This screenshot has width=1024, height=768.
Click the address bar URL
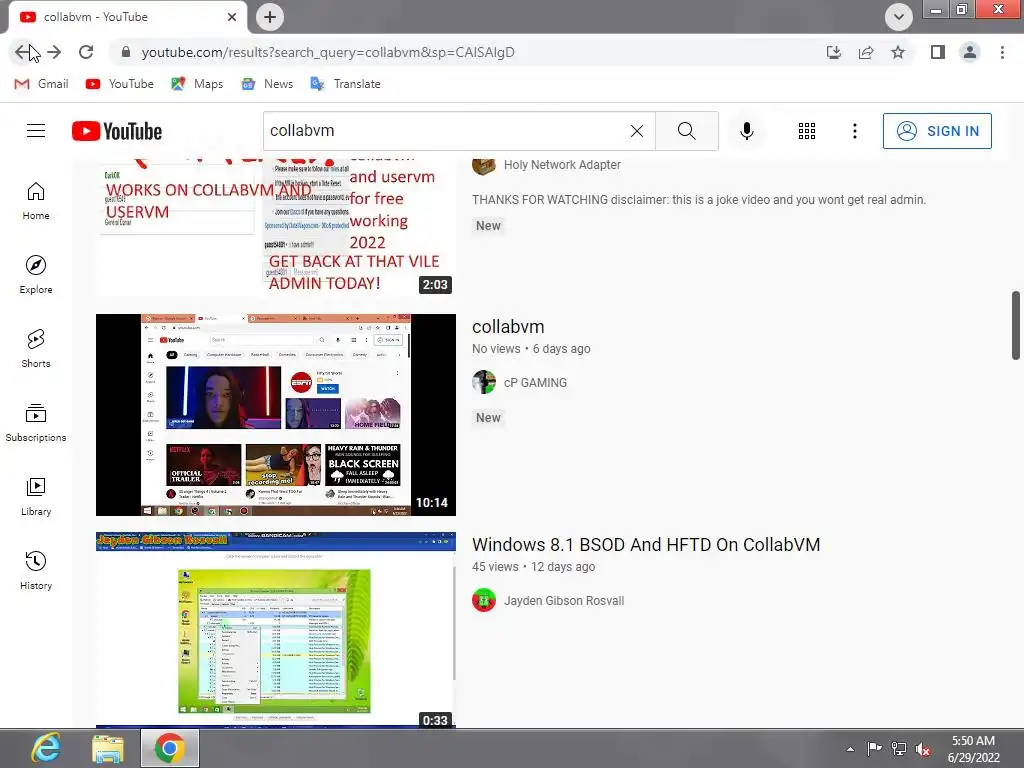click(x=328, y=52)
